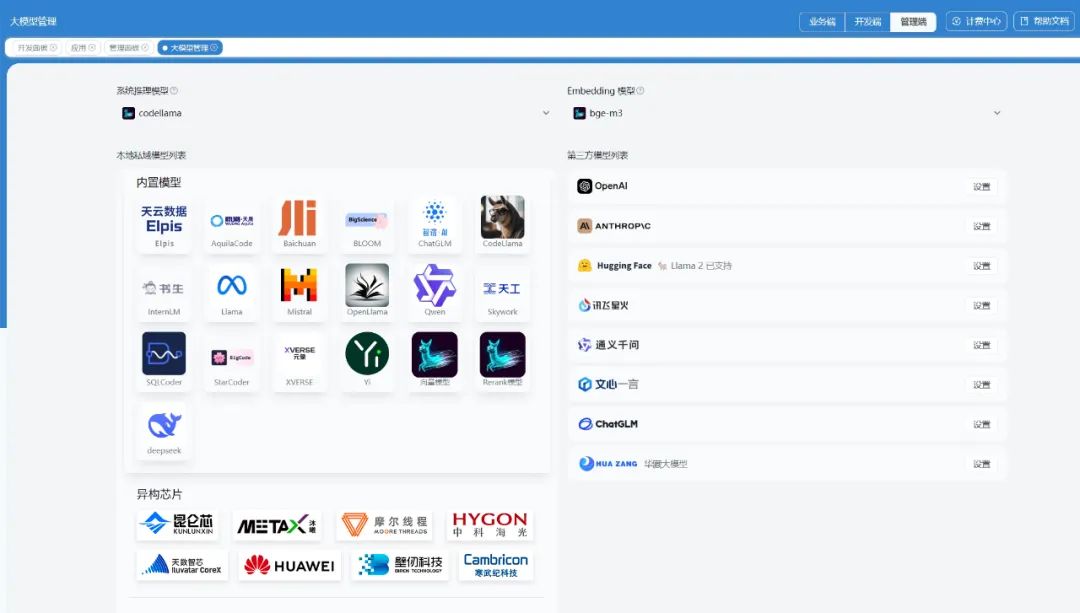
Task: Select the Iluvatar CoreX chip logo
Action: [x=182, y=565]
